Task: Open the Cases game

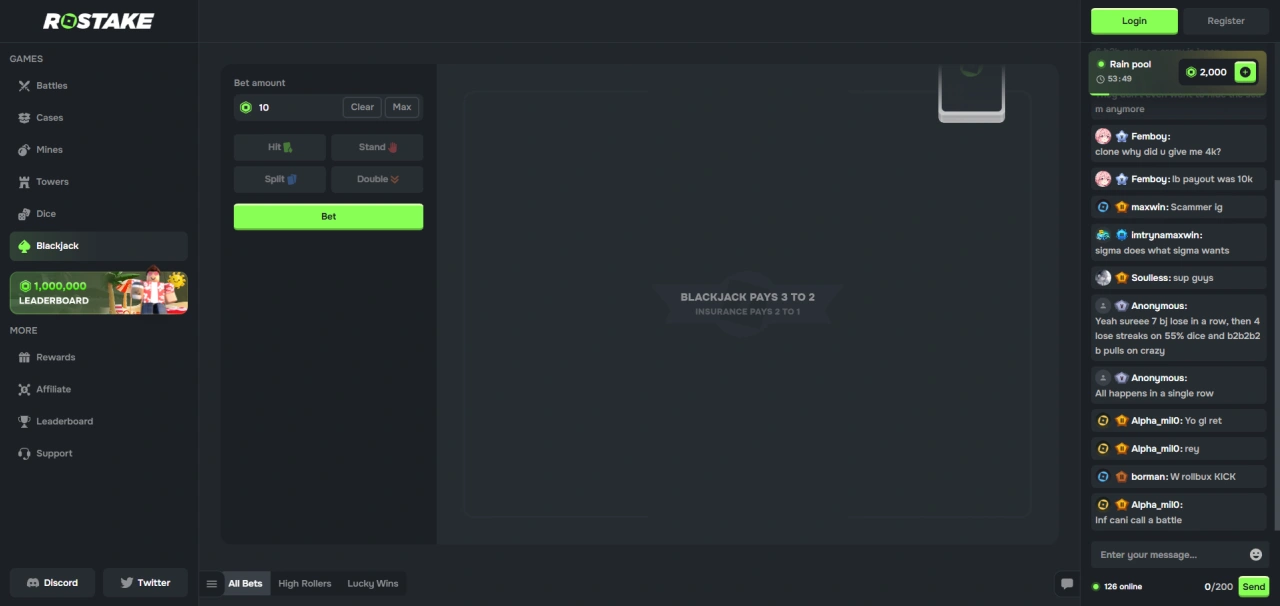Action: (x=98, y=118)
